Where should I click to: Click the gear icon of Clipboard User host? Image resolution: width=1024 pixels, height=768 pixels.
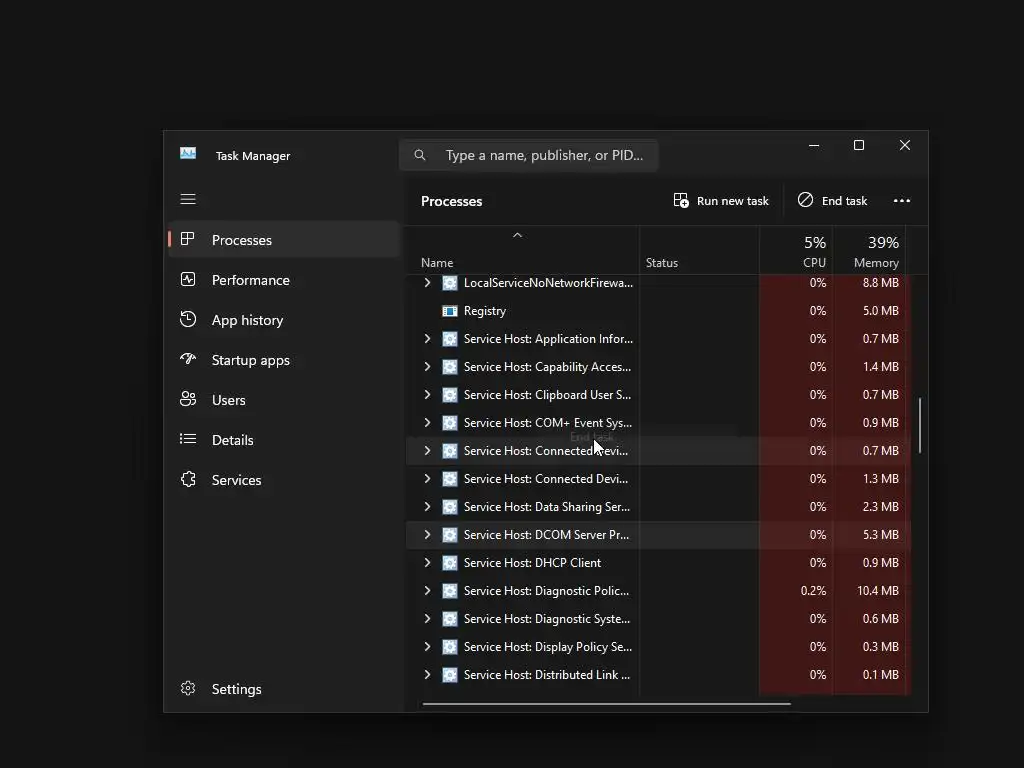click(x=450, y=395)
